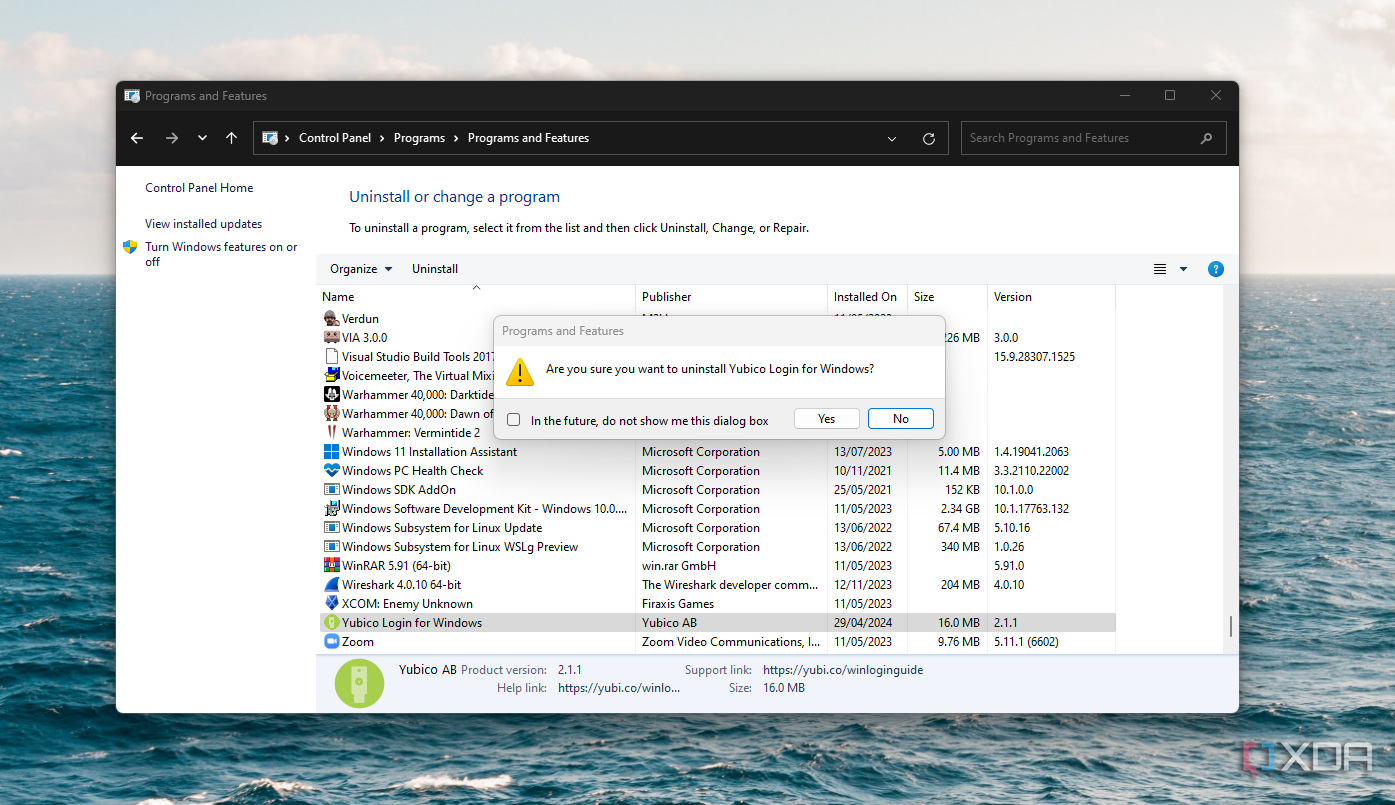
Task: Select the Zoom camera icon
Action: pos(332,642)
